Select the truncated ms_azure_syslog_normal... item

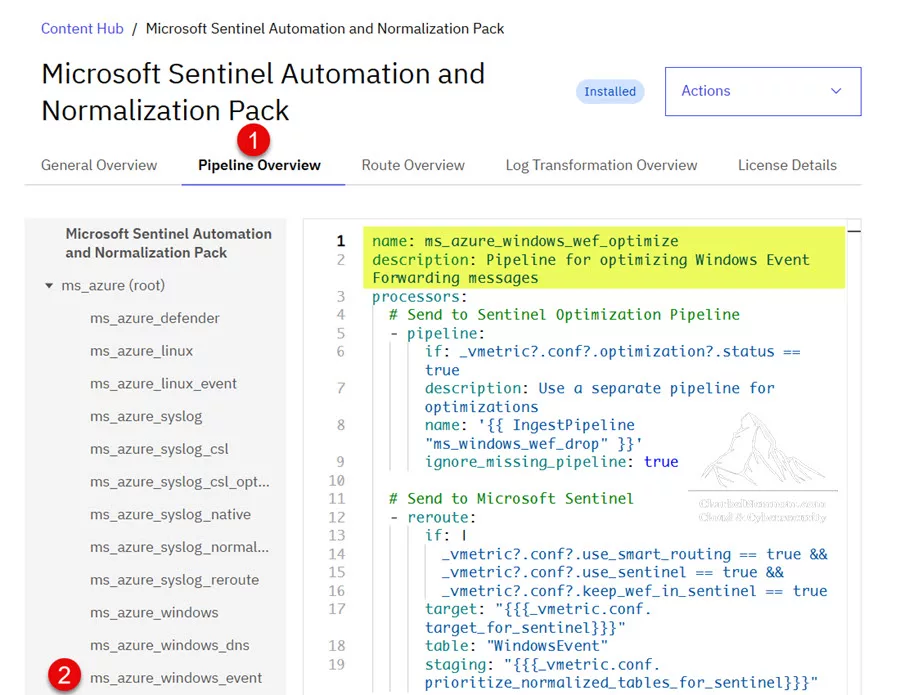(179, 547)
